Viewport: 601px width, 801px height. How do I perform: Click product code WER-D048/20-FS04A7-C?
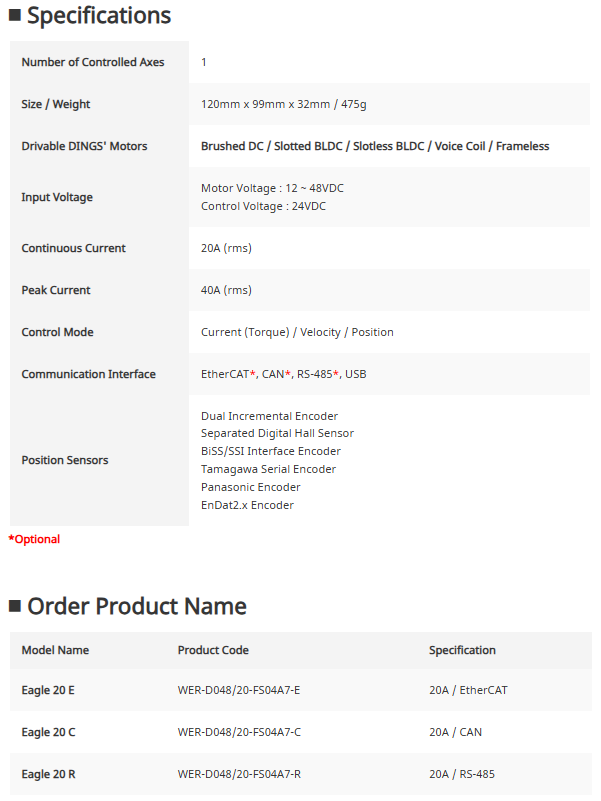239,732
